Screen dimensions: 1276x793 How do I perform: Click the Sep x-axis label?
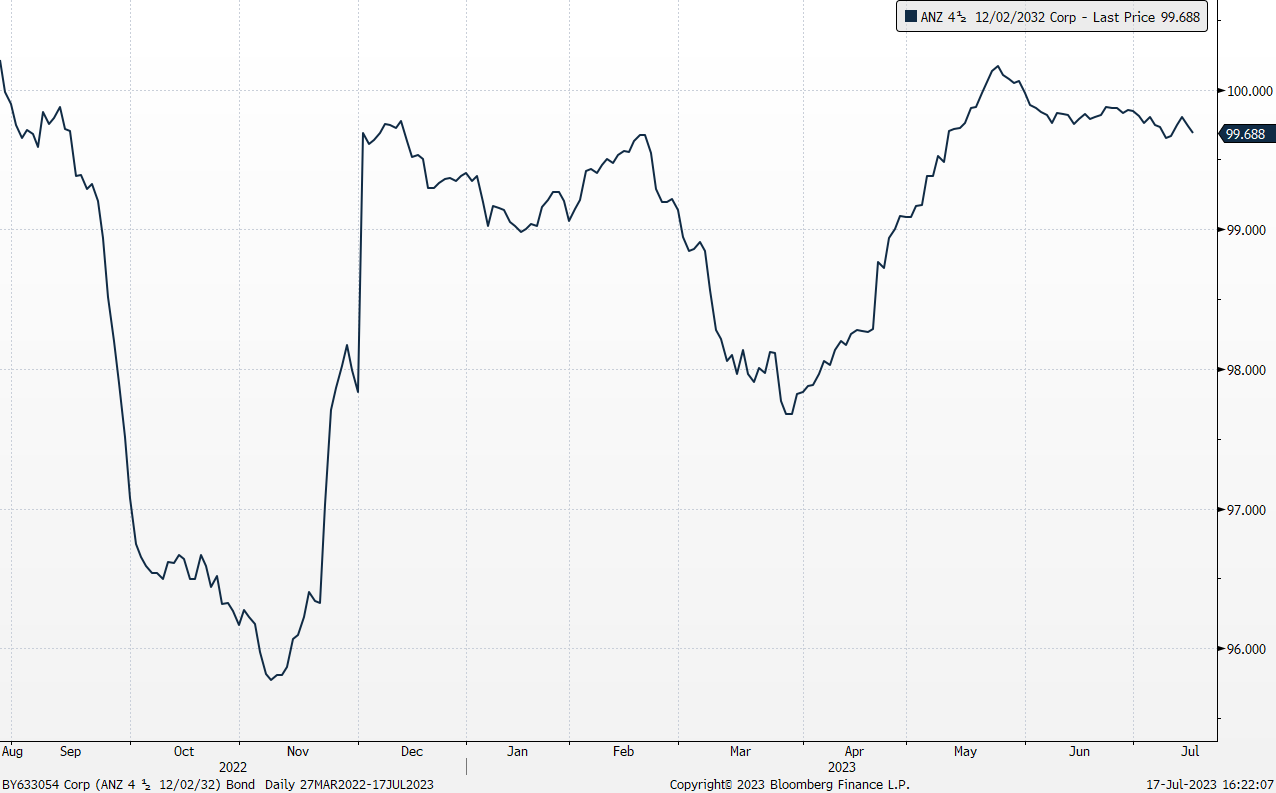point(70,751)
